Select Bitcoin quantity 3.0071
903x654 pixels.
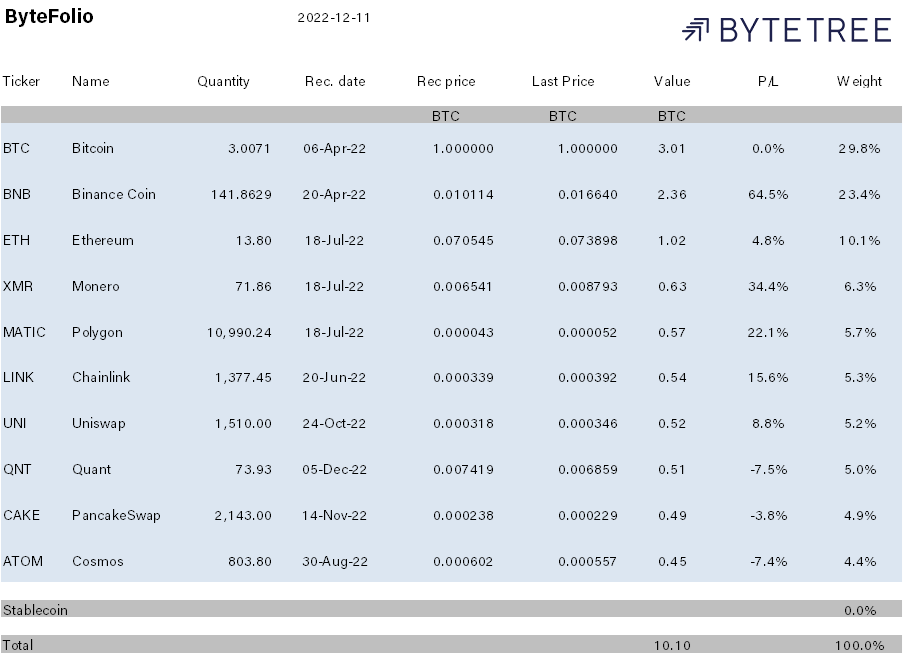coord(249,148)
